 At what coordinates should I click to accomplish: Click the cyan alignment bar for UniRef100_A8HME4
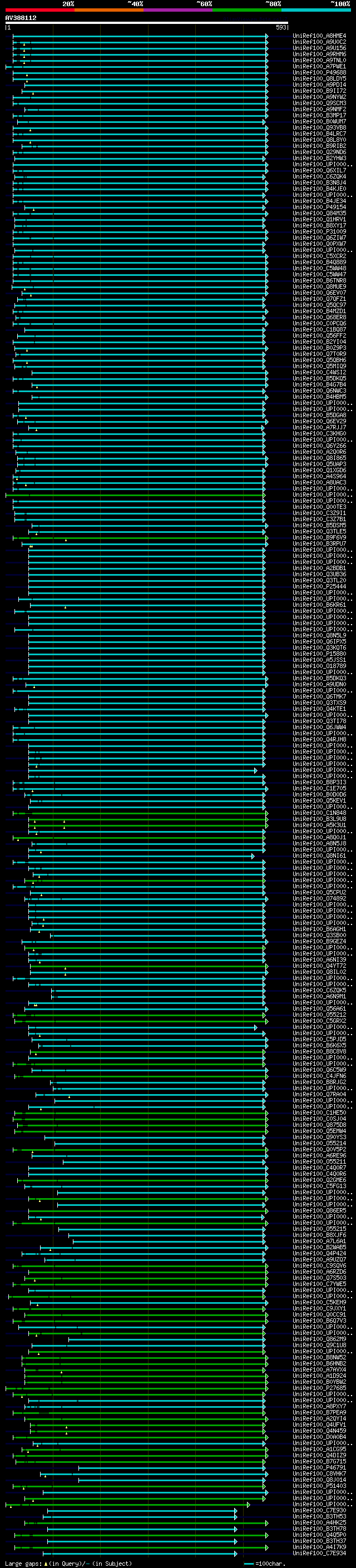click(x=141, y=36)
